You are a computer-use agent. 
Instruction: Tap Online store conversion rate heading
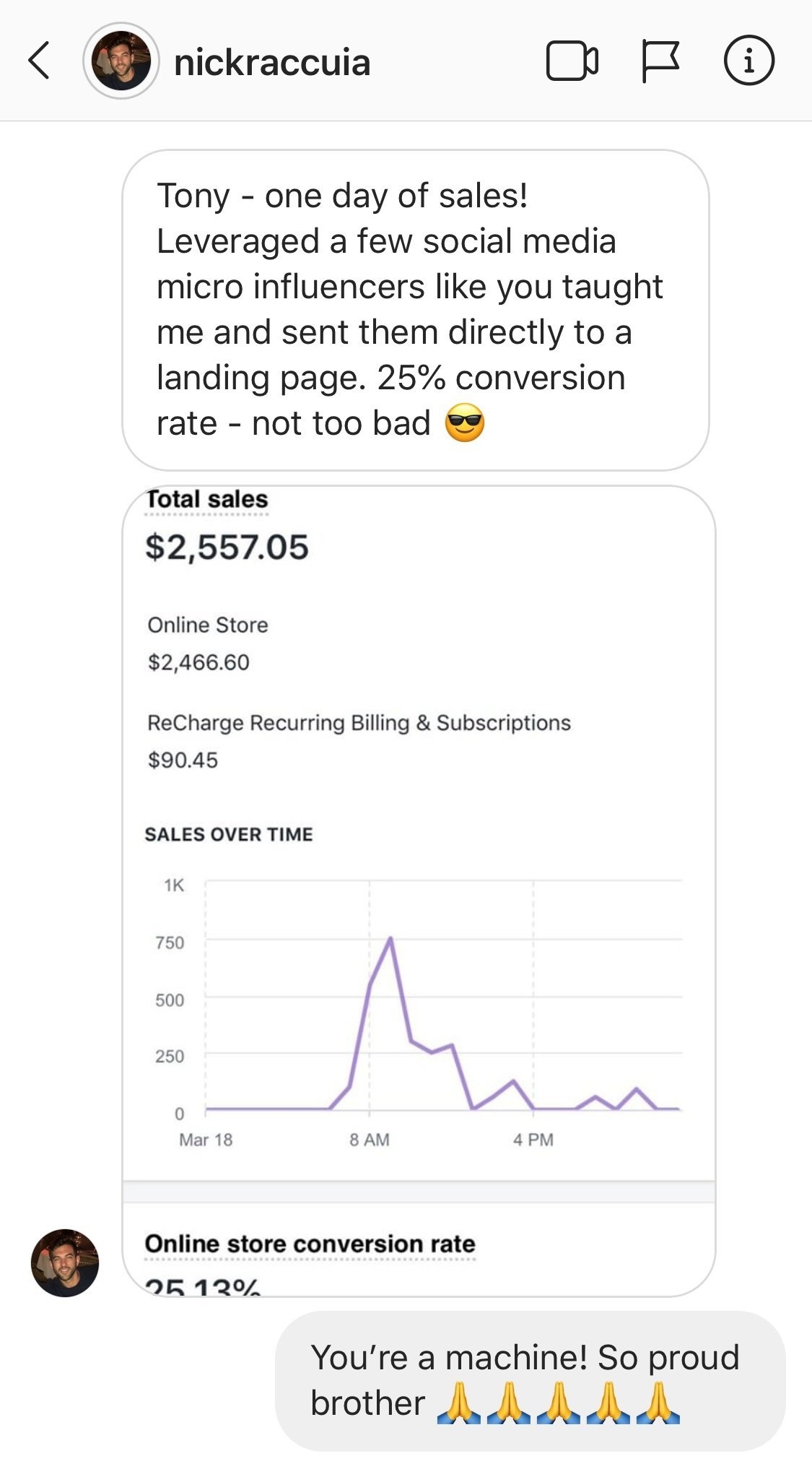310,1244
